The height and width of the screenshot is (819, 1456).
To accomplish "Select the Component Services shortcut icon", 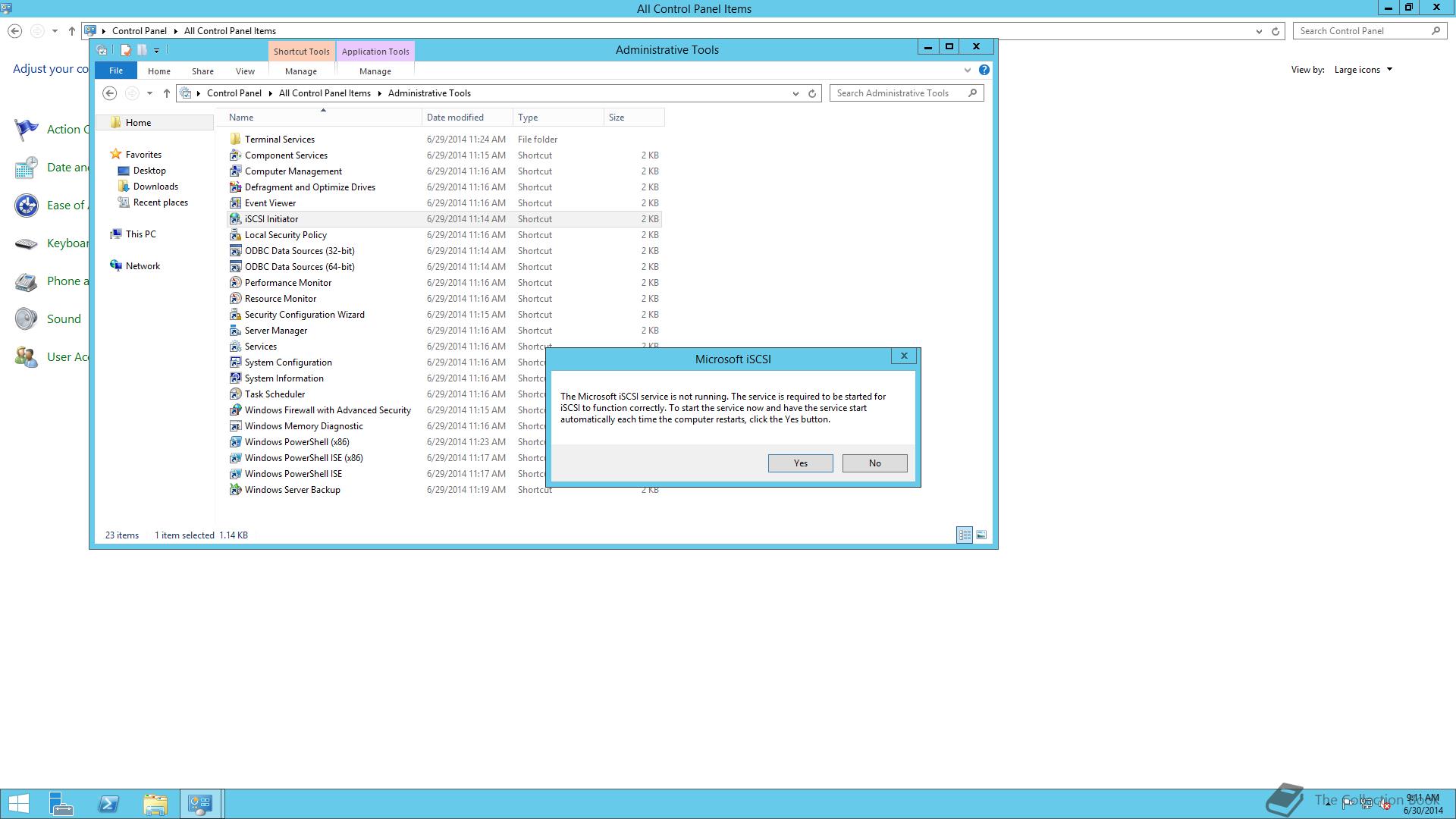I will coord(235,155).
